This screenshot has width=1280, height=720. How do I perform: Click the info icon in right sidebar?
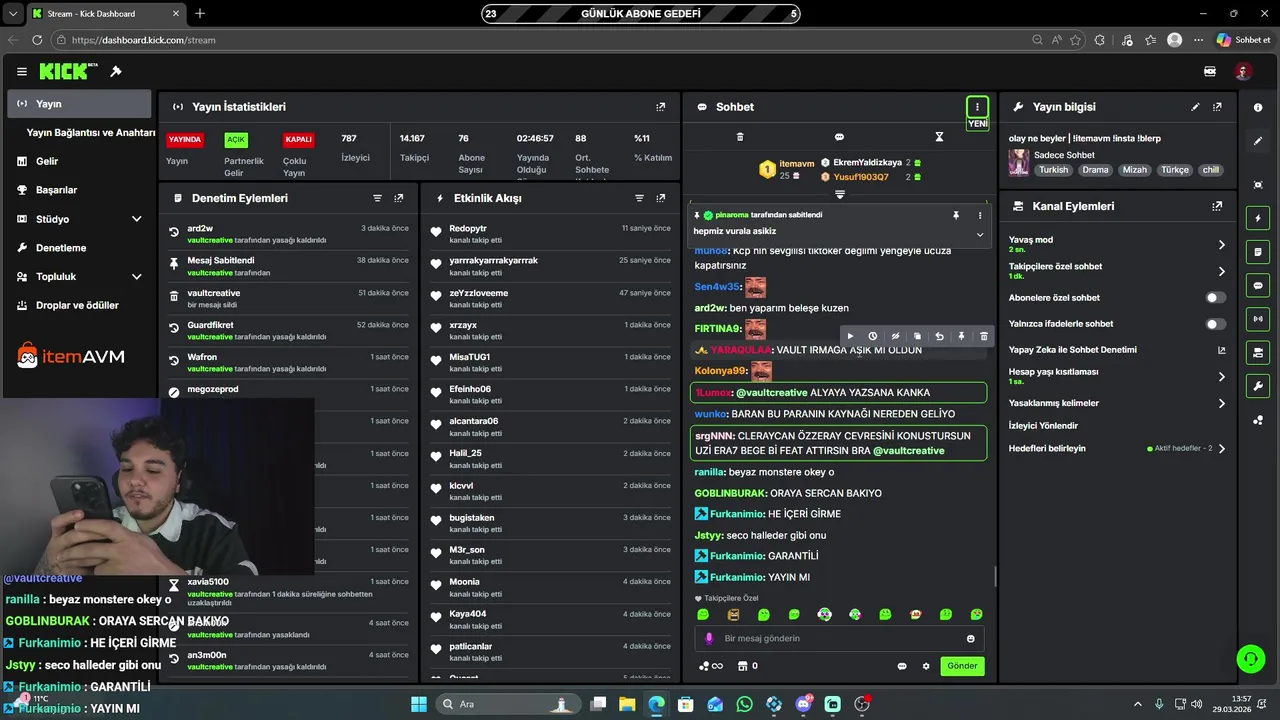tap(1258, 107)
